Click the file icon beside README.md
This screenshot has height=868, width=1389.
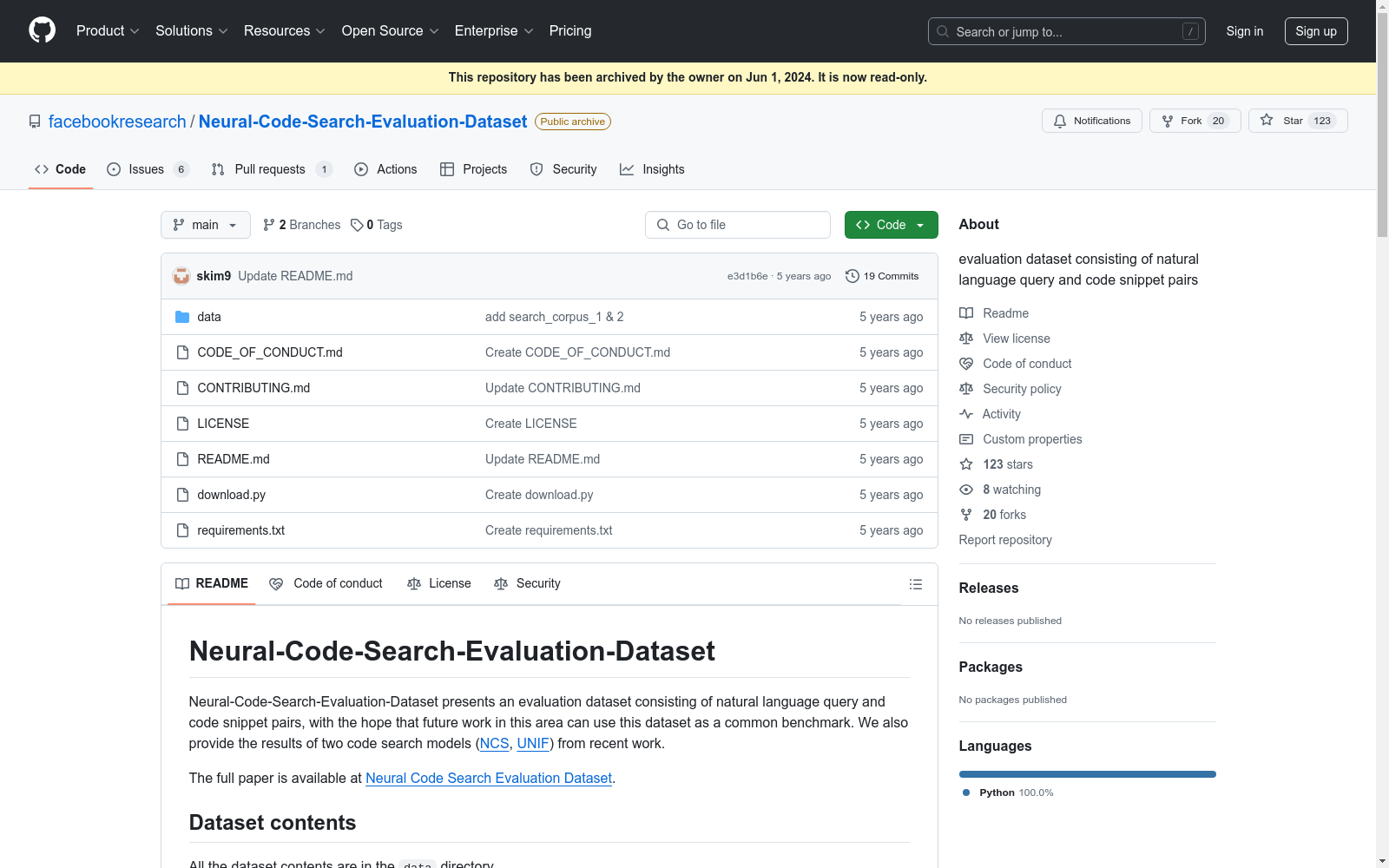point(182,459)
